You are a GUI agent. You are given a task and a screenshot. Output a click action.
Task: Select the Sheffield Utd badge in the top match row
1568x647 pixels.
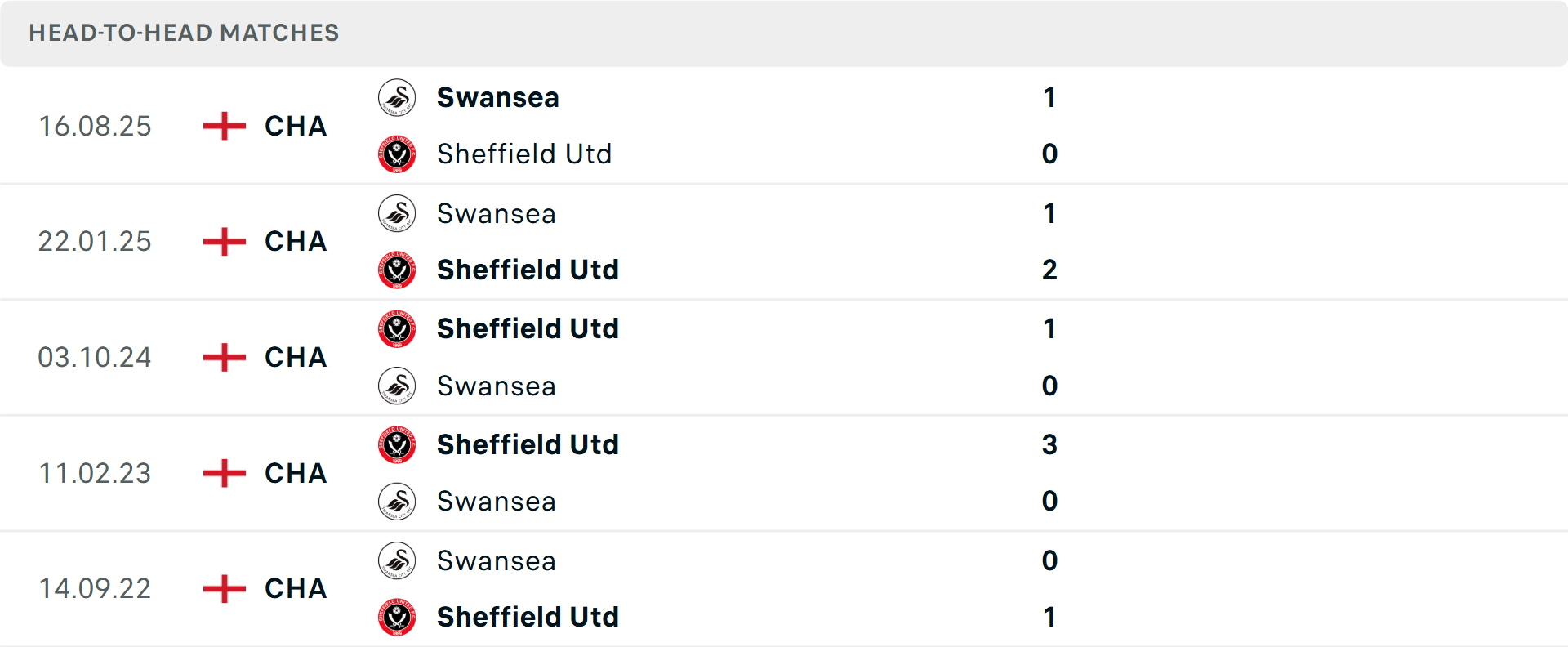point(396,154)
